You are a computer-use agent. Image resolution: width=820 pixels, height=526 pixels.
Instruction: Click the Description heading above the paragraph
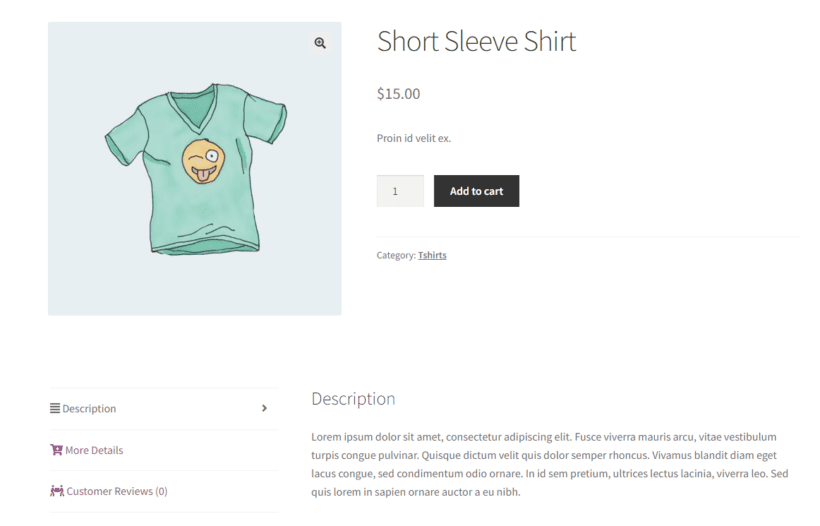[x=353, y=399]
